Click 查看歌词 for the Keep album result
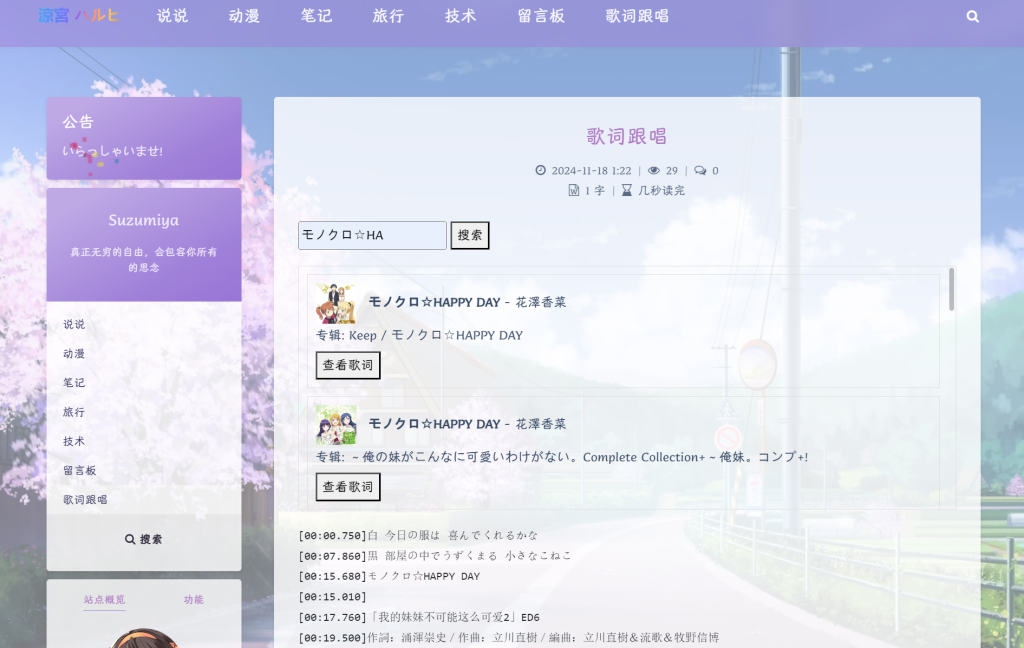The height and width of the screenshot is (648, 1024). point(348,365)
